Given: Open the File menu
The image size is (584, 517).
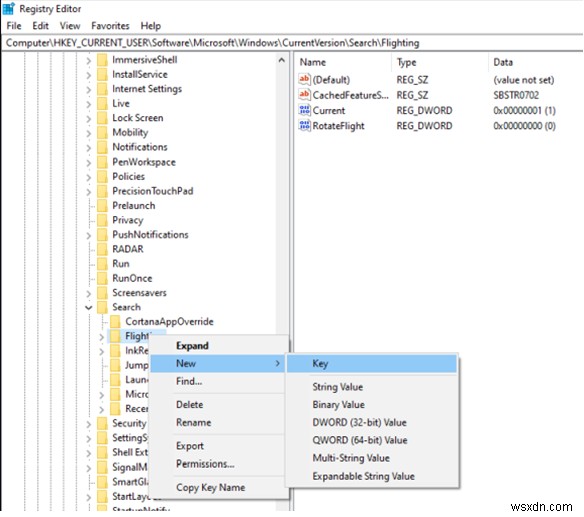Looking at the screenshot, I should [x=14, y=26].
